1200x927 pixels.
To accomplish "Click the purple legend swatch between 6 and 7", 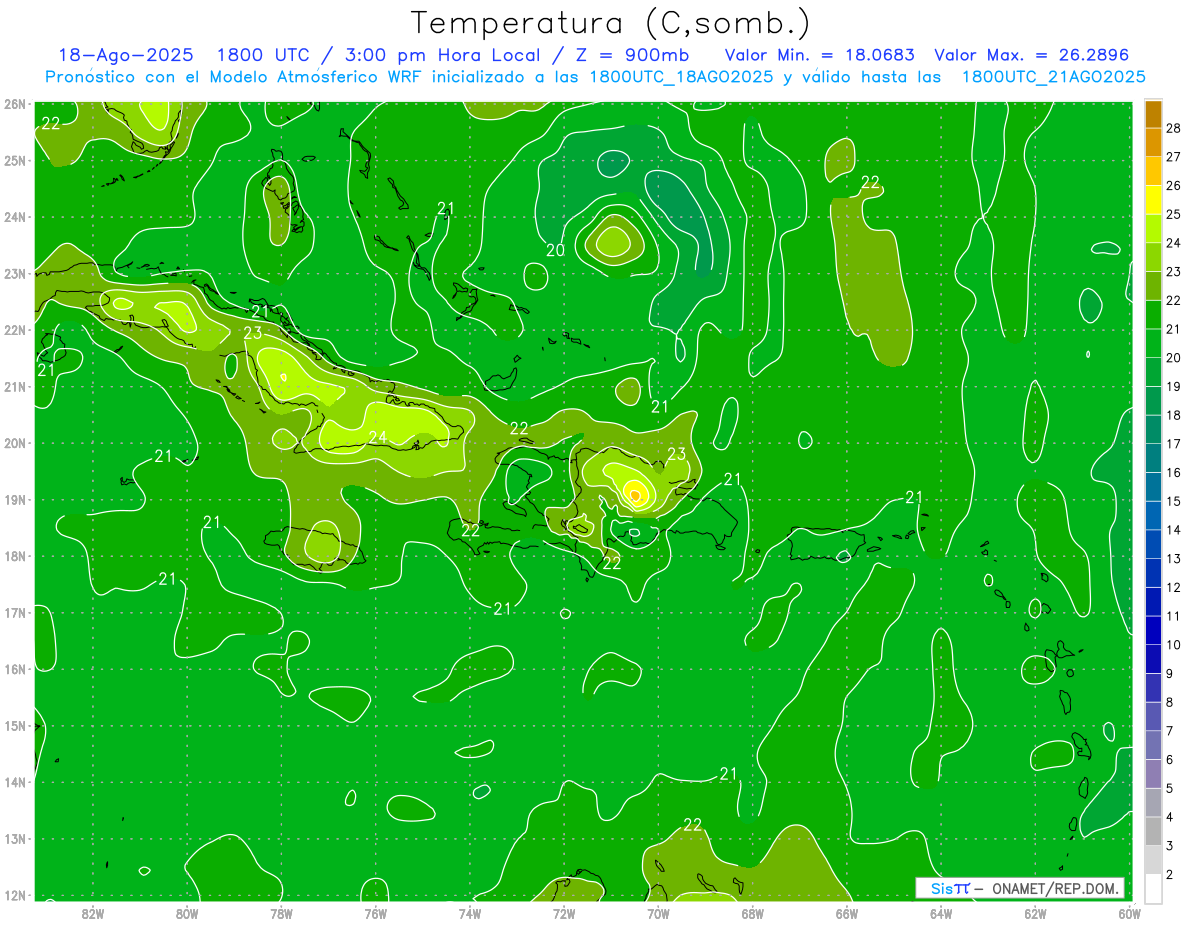I will click(x=1153, y=746).
